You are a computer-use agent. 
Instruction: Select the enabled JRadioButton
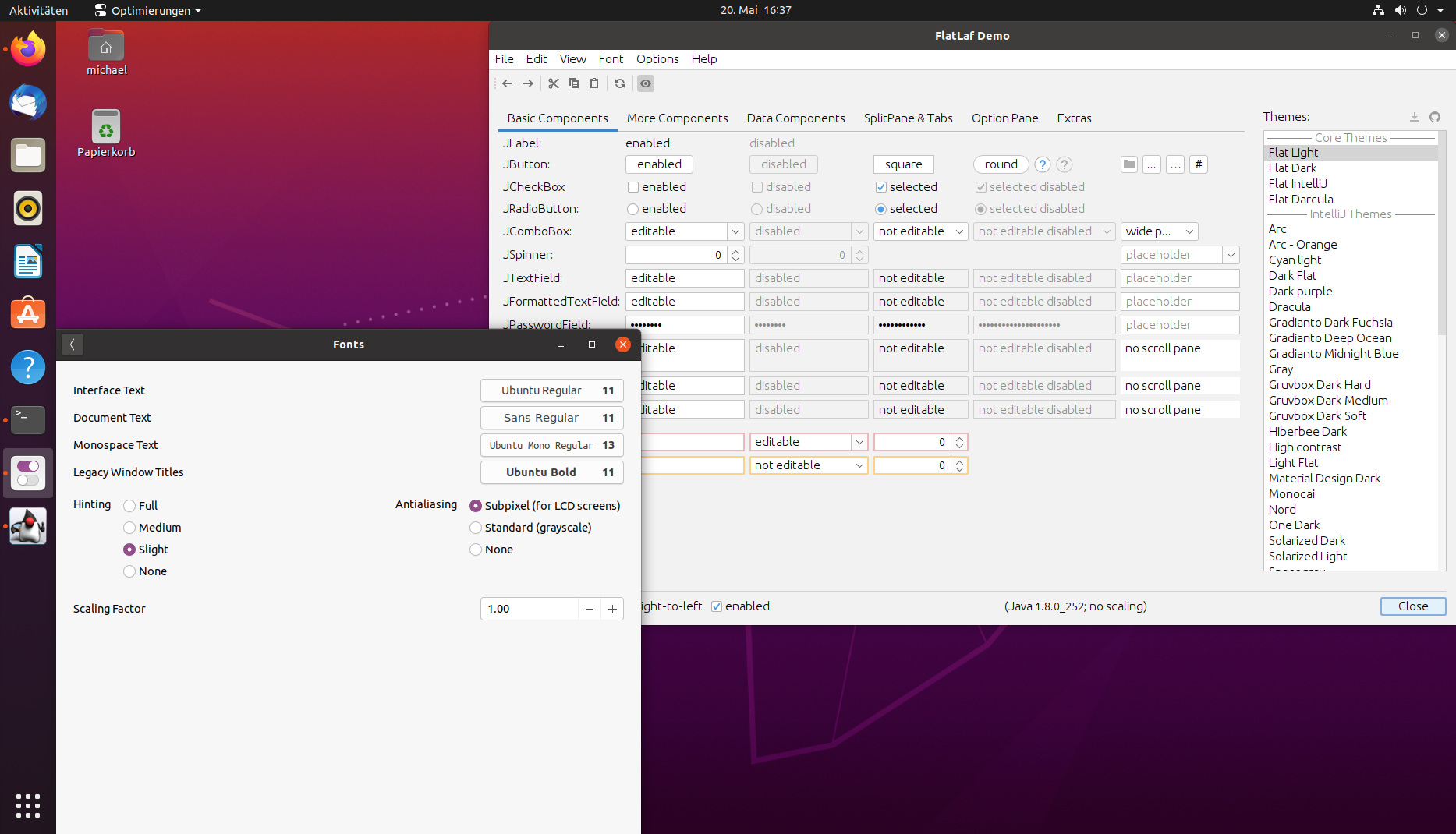click(632, 209)
